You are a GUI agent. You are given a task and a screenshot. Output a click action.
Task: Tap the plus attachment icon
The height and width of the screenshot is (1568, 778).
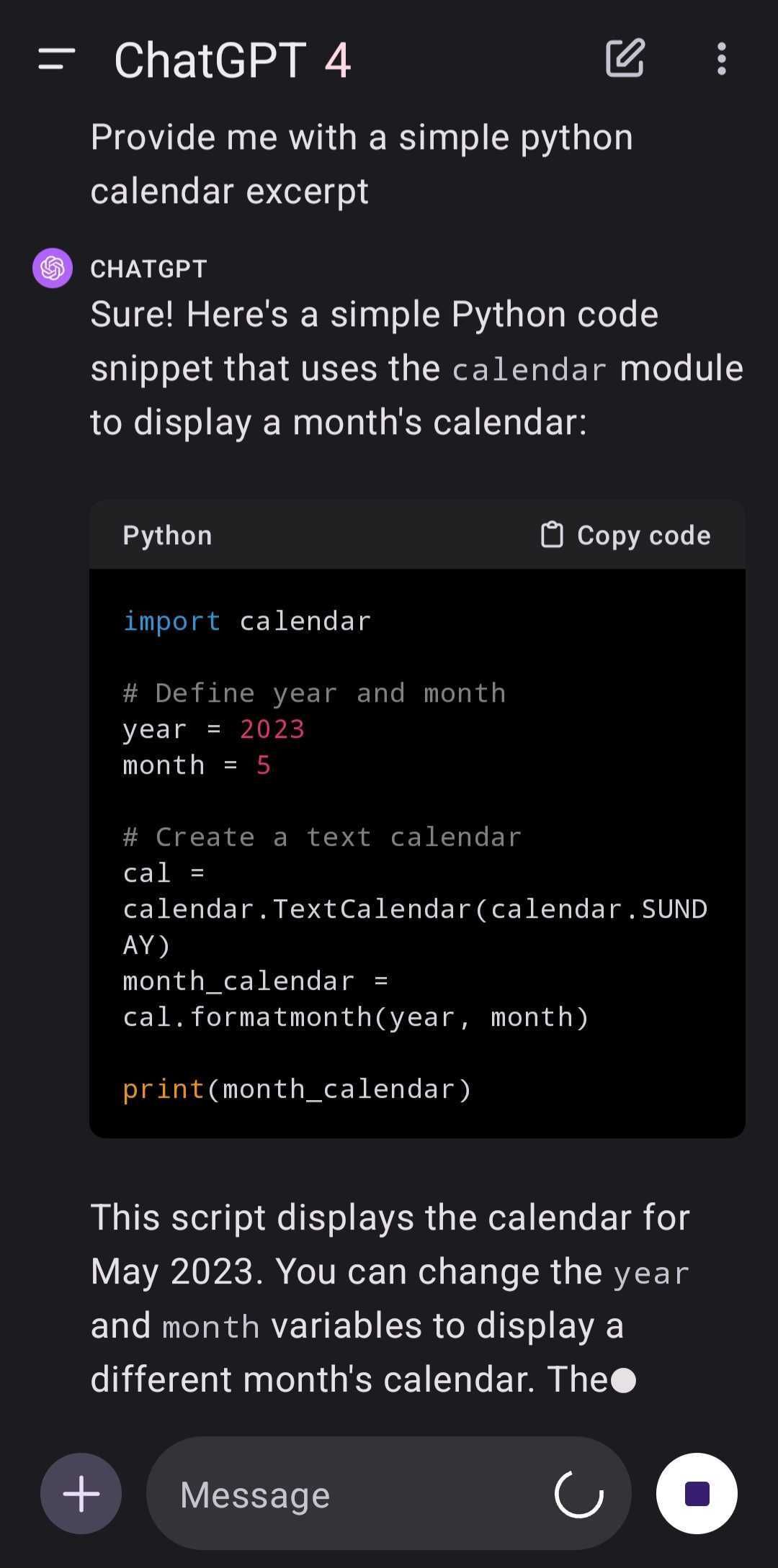81,1493
